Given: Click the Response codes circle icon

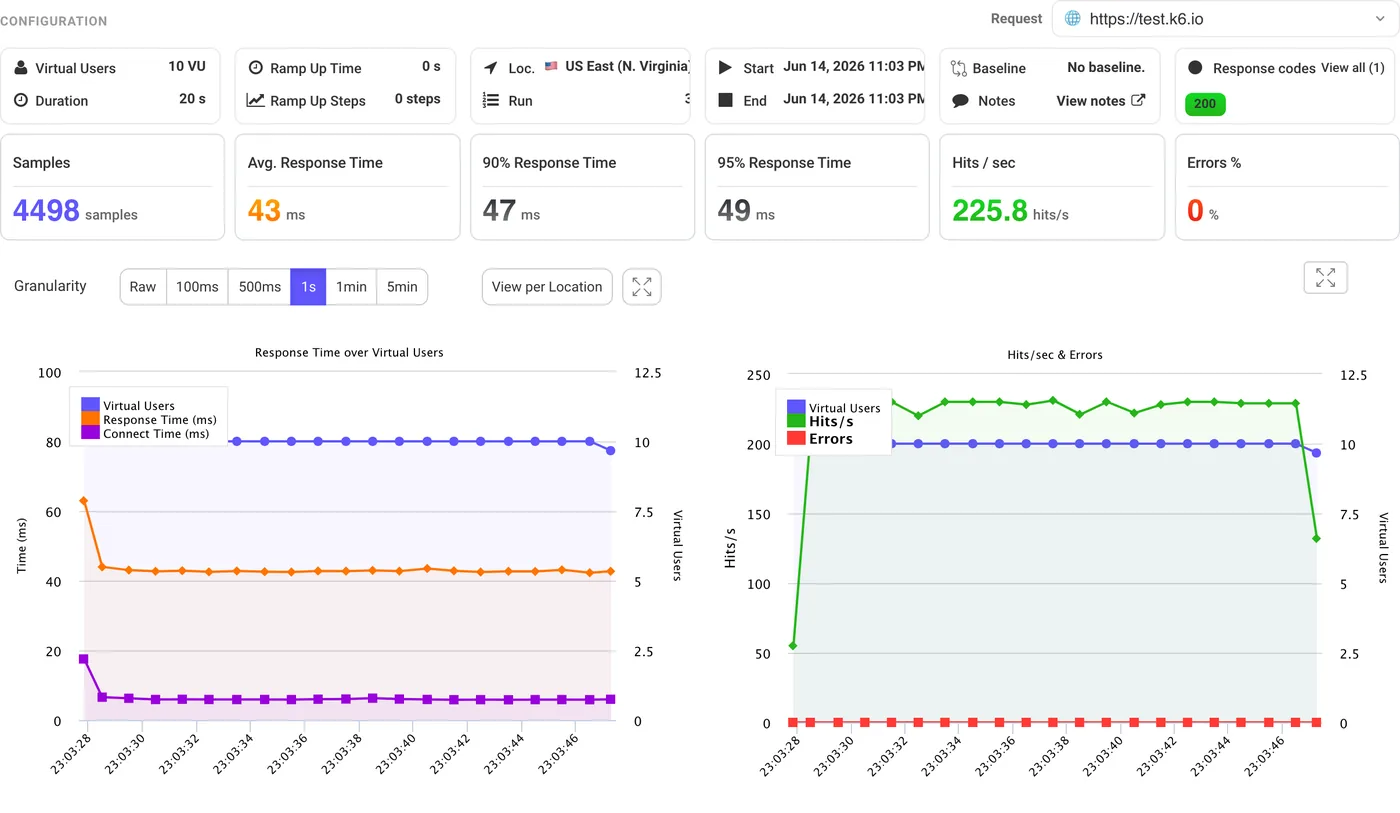Looking at the screenshot, I should [x=1194, y=68].
